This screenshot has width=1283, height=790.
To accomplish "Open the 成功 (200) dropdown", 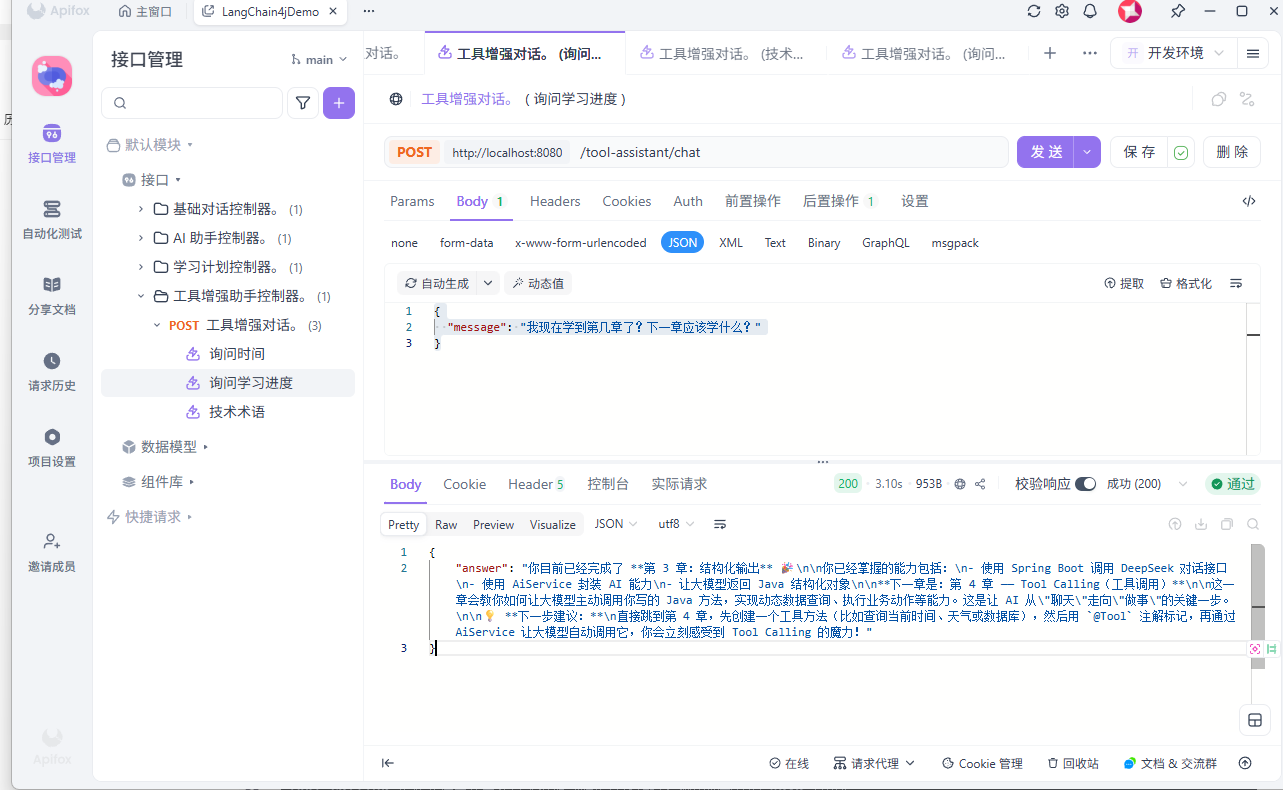I will [1146, 484].
